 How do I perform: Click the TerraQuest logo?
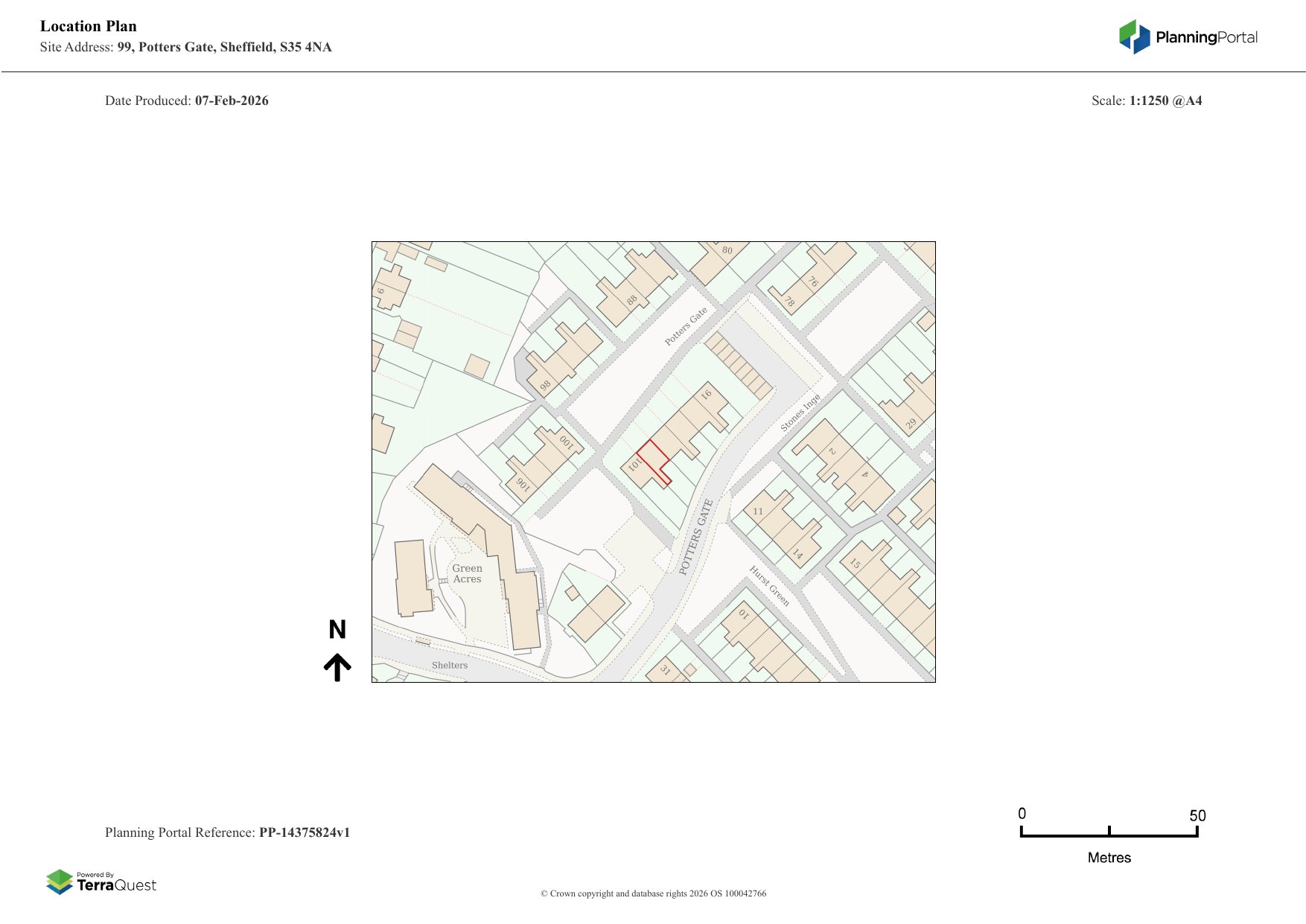point(101,882)
